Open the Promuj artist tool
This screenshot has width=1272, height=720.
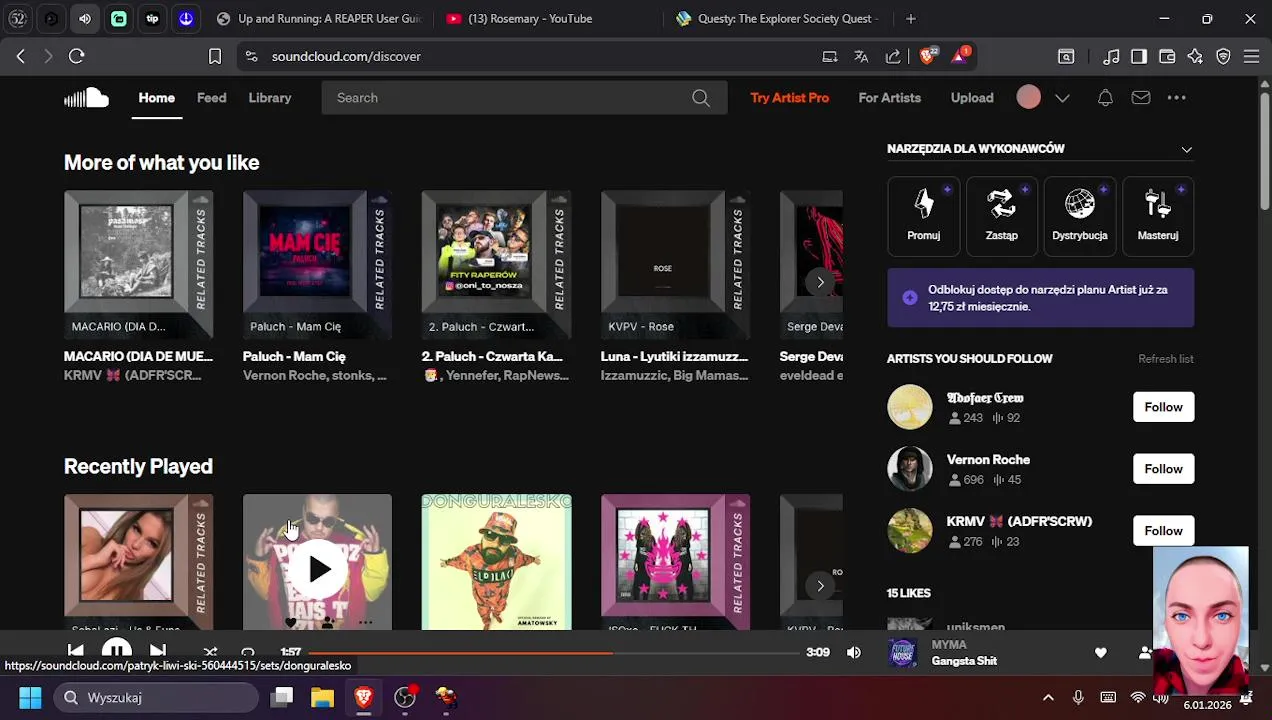[x=923, y=216]
